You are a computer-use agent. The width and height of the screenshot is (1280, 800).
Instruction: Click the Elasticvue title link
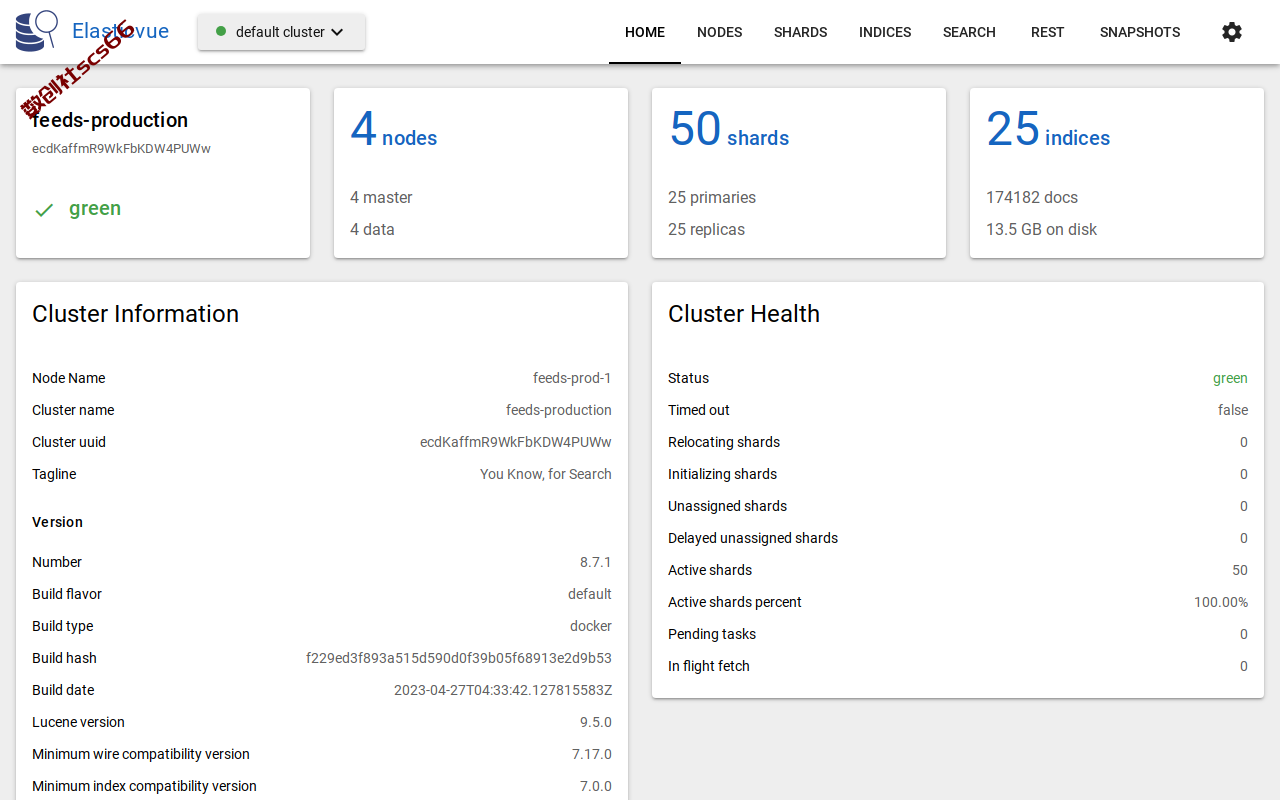120,31
